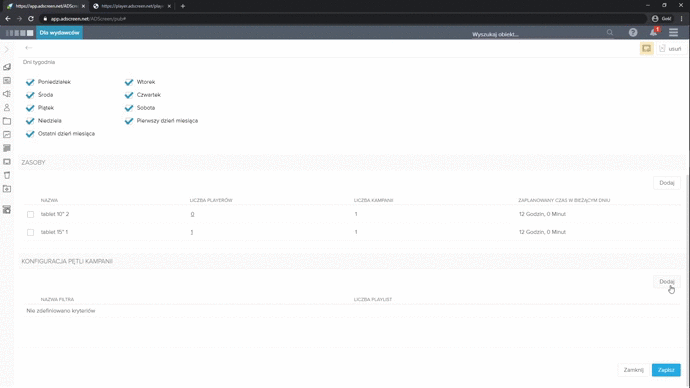Open the browser three-dot menu
Image resolution: width=690 pixels, height=388 pixels.
click(x=682, y=18)
